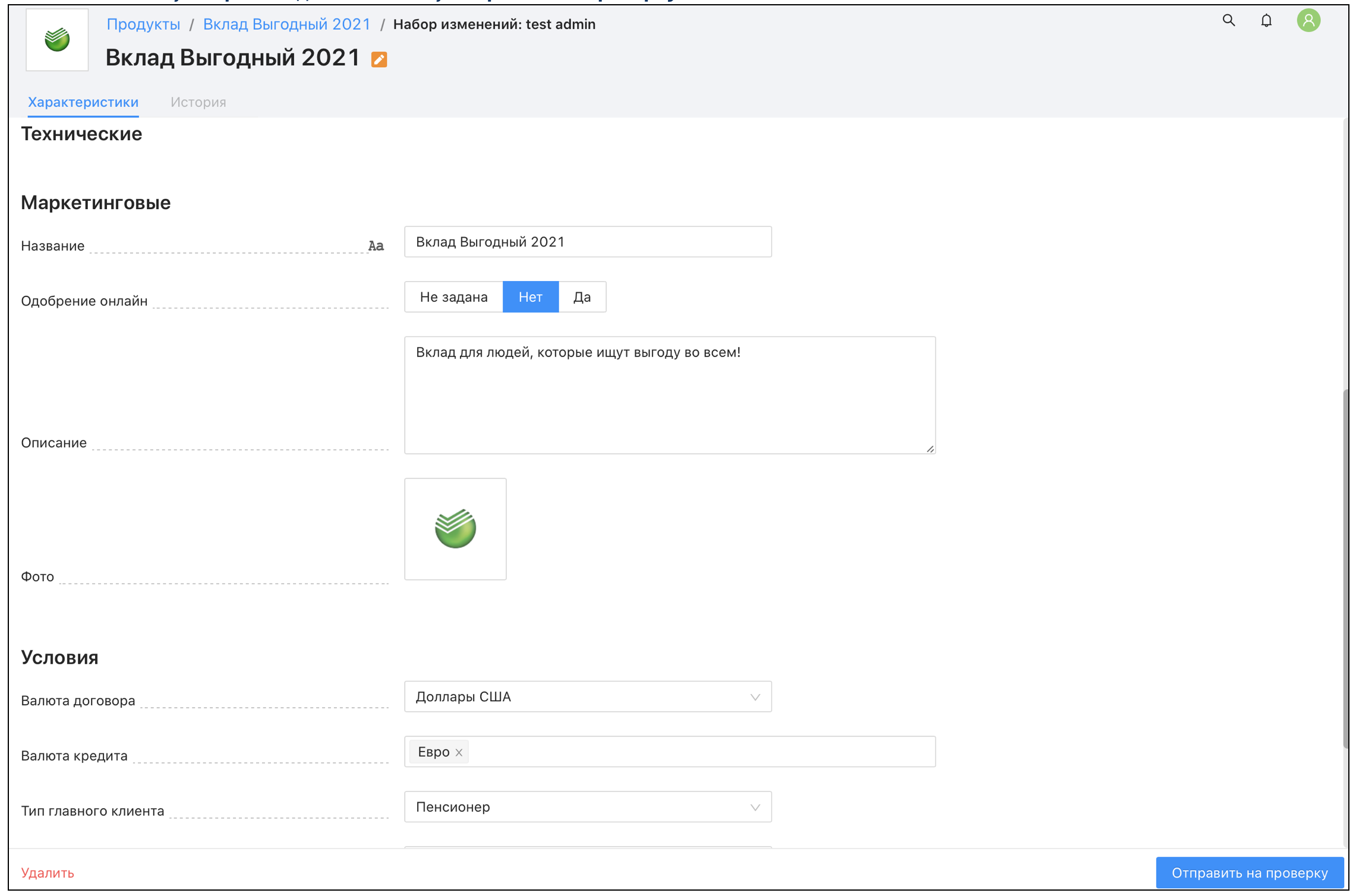Select Нет for Одобрение онлайн
This screenshot has width=1356, height=896.
coord(530,297)
